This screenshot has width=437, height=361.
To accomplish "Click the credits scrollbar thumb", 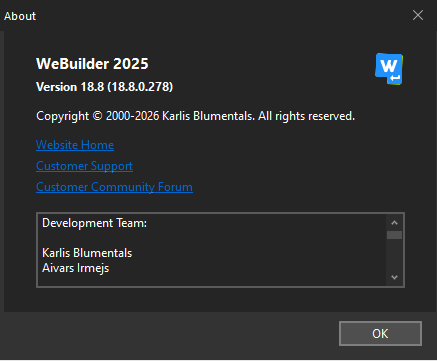I will pyautogui.click(x=394, y=235).
